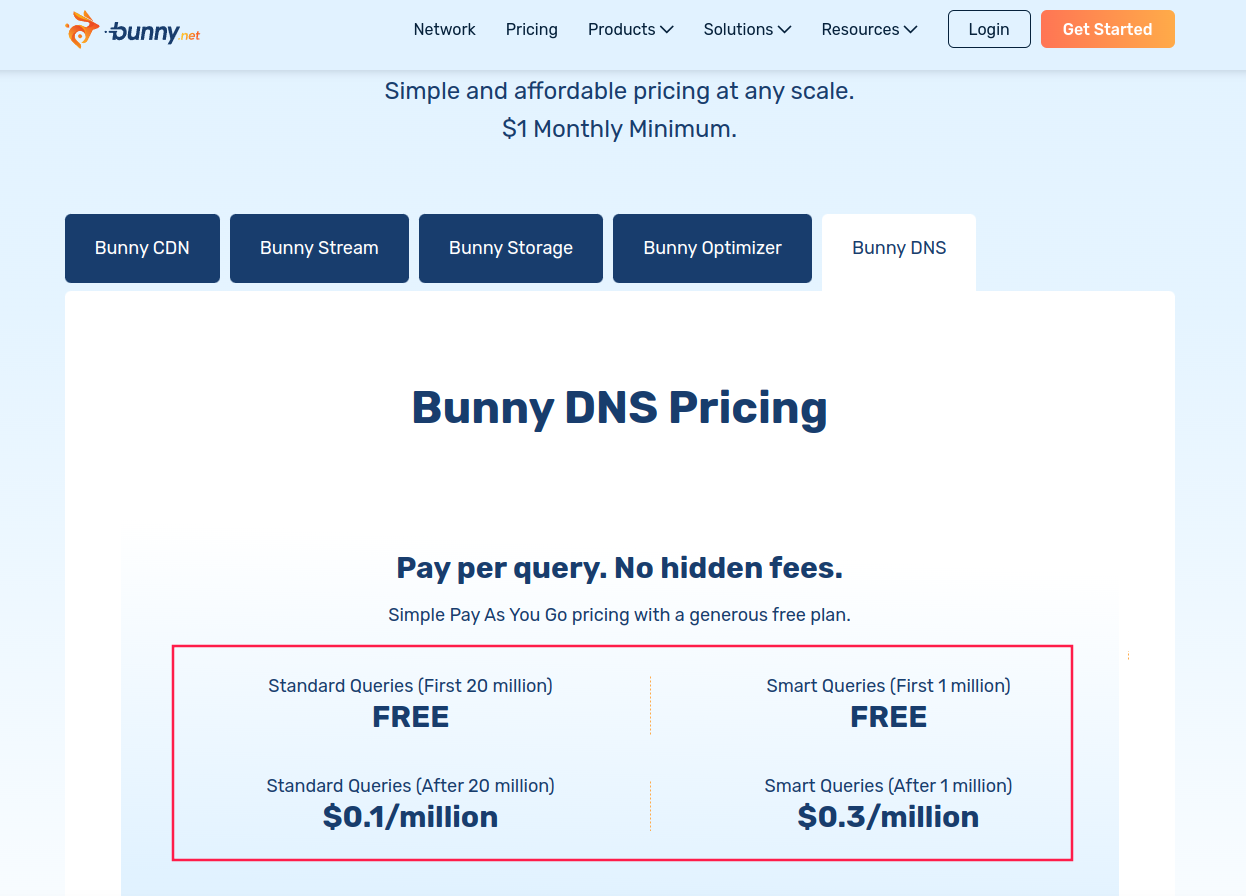This screenshot has width=1246, height=896.
Task: Open the Network page link
Action: click(444, 29)
